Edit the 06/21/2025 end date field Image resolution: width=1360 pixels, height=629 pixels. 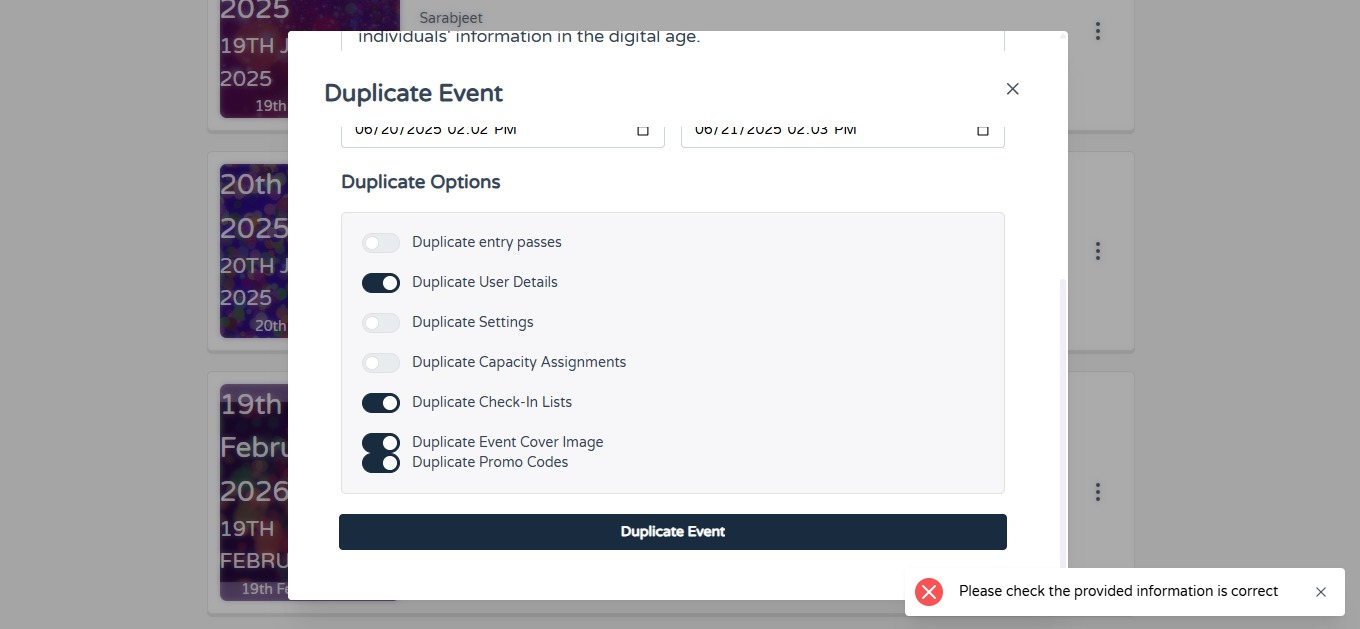pyautogui.click(x=843, y=130)
